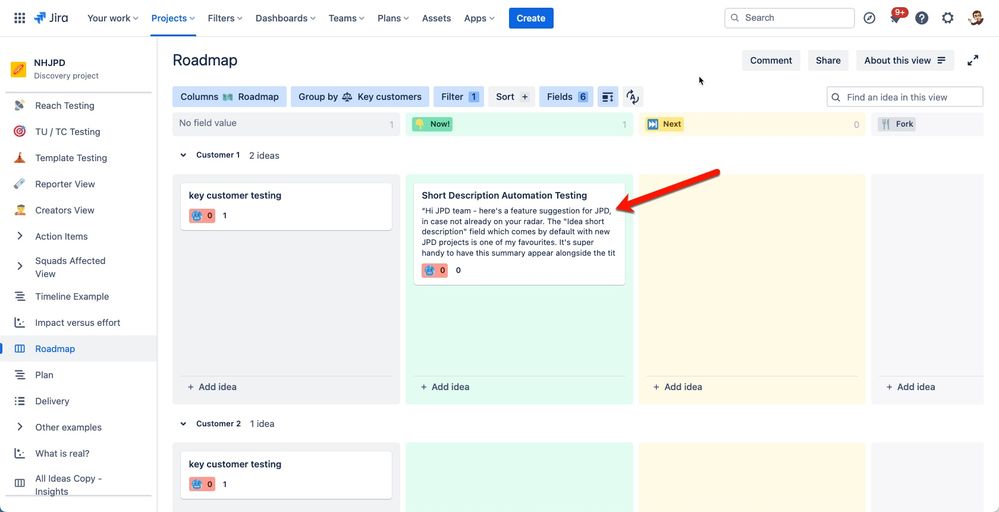This screenshot has width=999, height=512.
Task: Open the app switcher grid icon
Action: [x=20, y=18]
